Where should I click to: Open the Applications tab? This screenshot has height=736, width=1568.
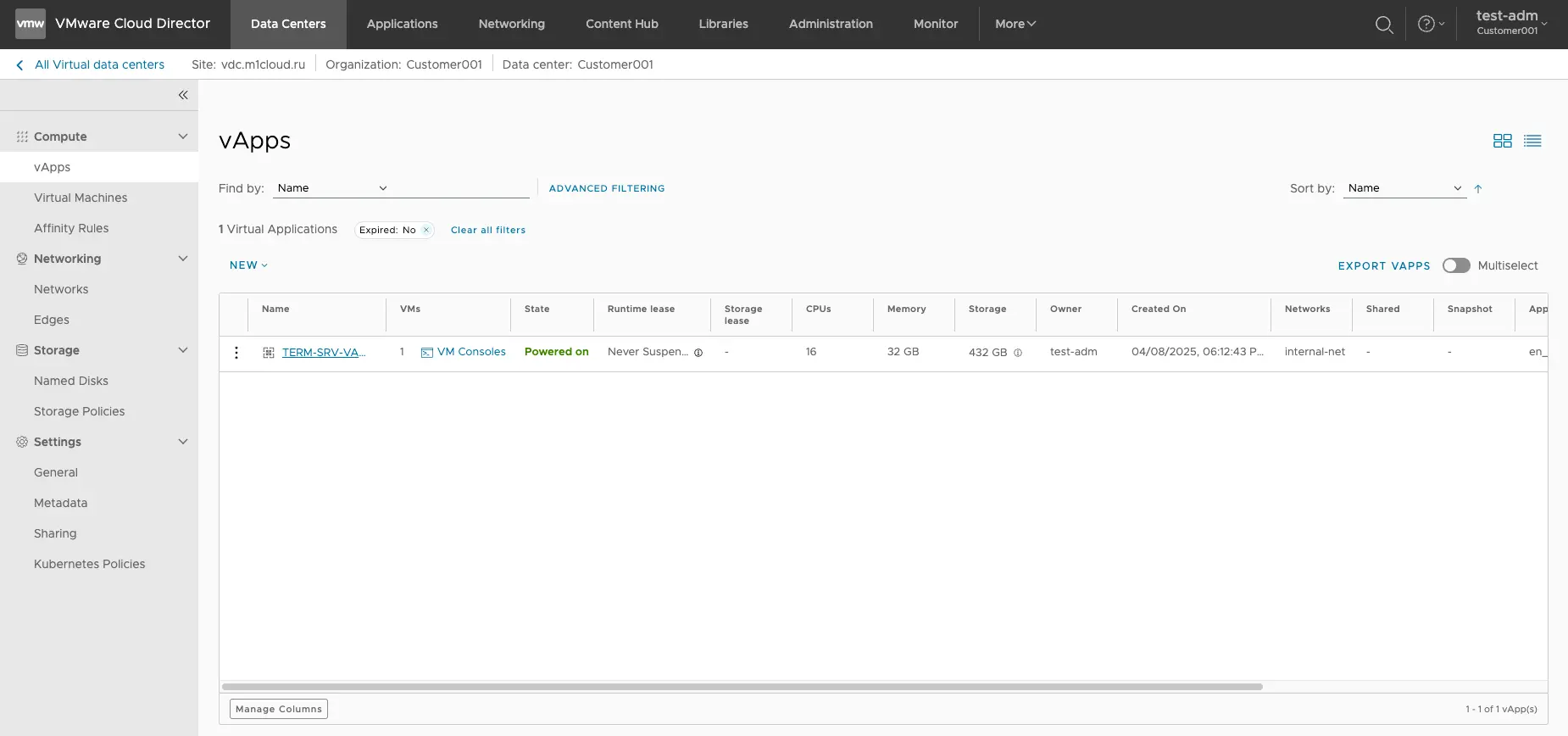pos(403,24)
